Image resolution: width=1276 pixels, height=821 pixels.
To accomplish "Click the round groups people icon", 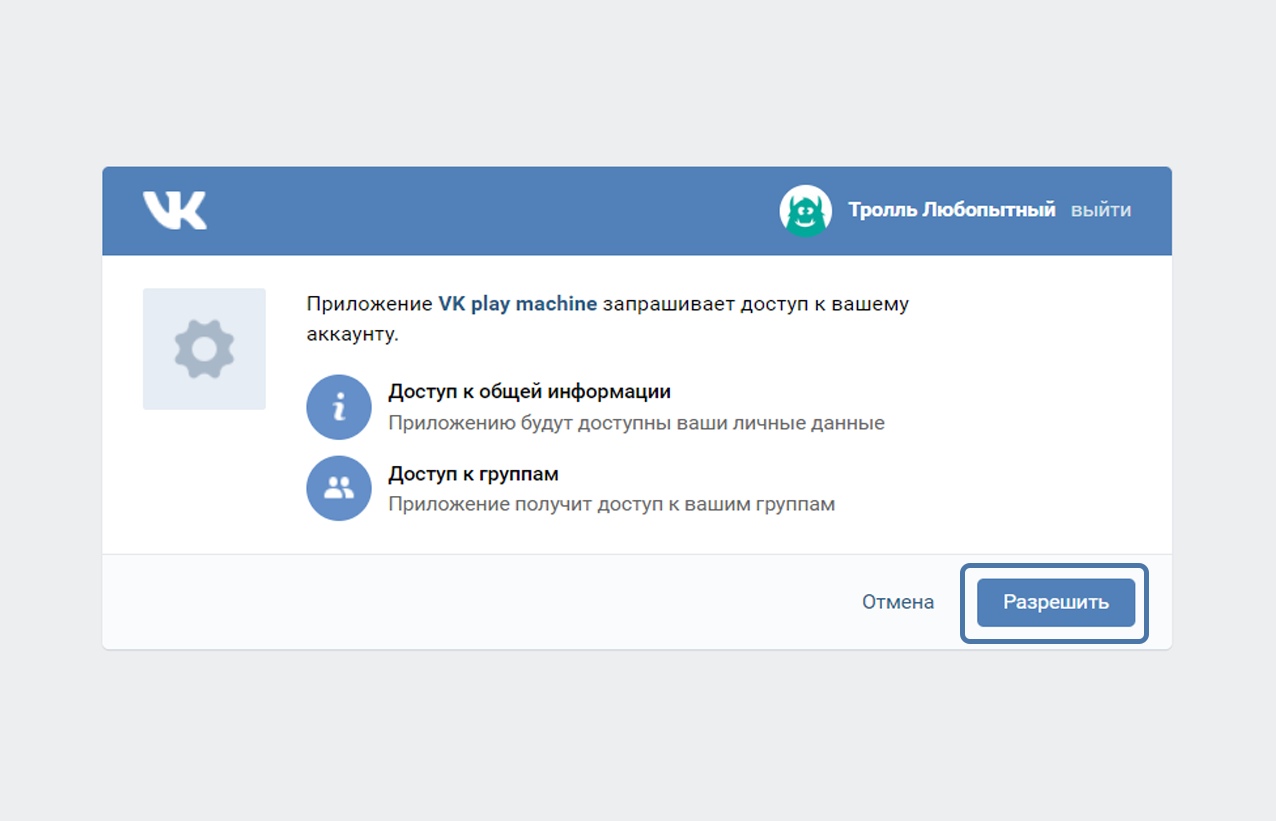I will click(339, 488).
